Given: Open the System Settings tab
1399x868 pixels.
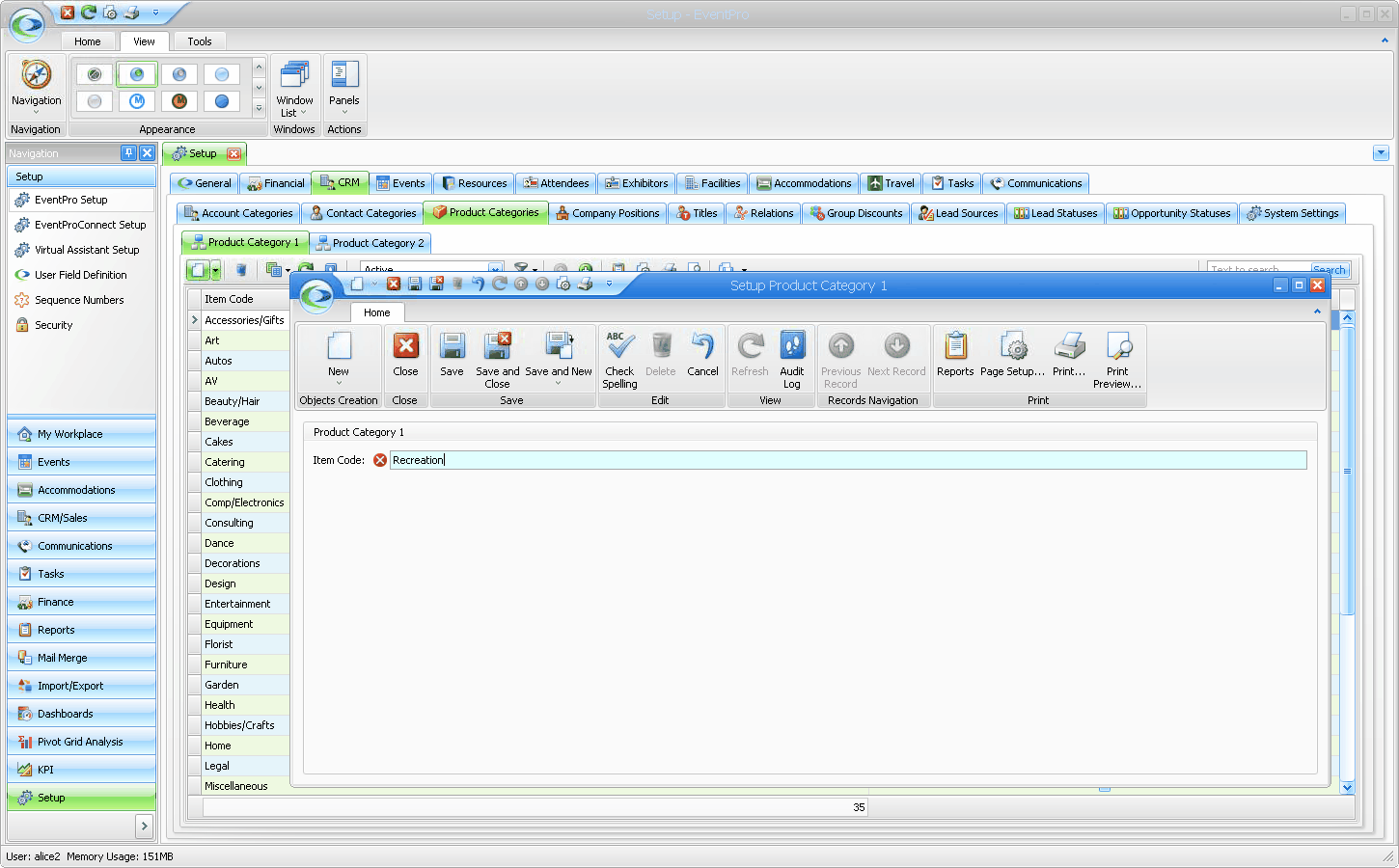Looking at the screenshot, I should coord(1293,213).
